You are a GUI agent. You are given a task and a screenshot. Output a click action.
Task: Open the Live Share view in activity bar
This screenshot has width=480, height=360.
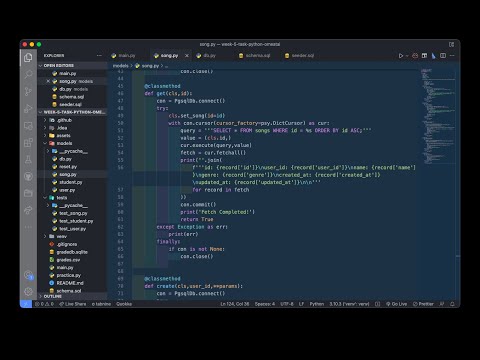pos(28,210)
